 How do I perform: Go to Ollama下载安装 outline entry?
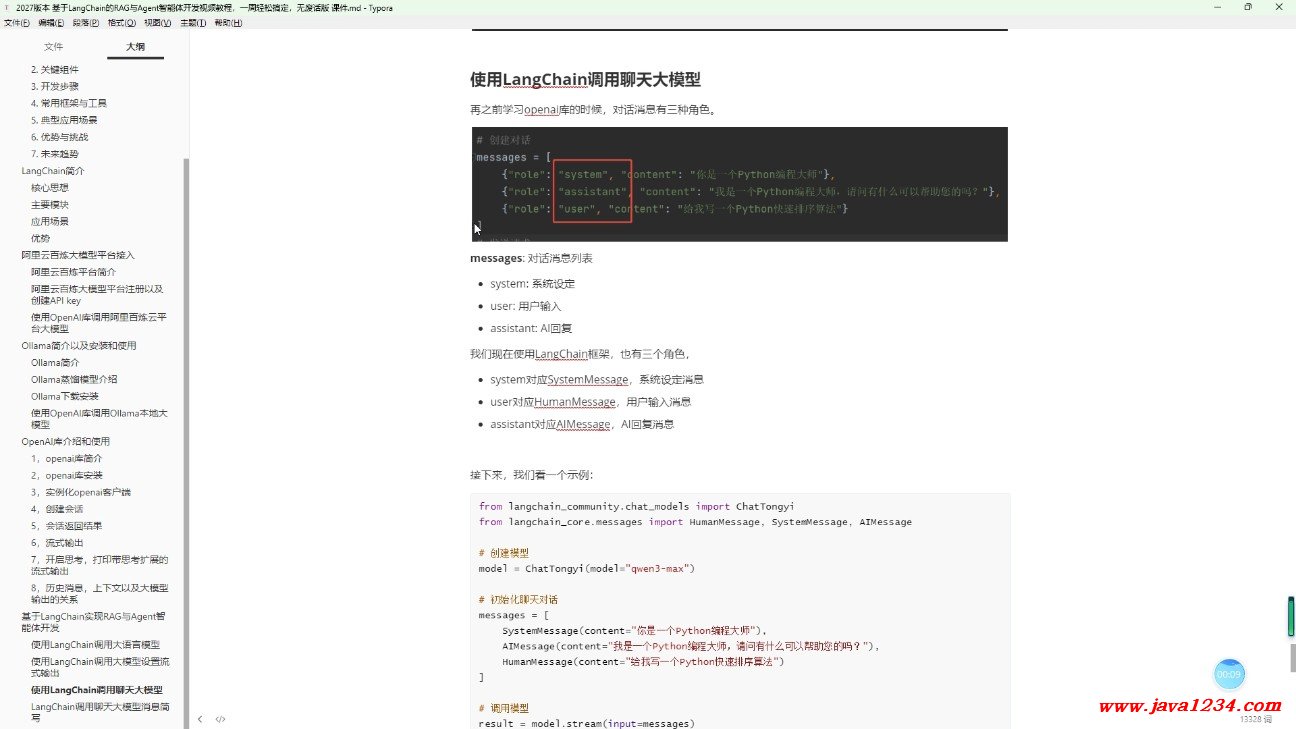click(65, 396)
